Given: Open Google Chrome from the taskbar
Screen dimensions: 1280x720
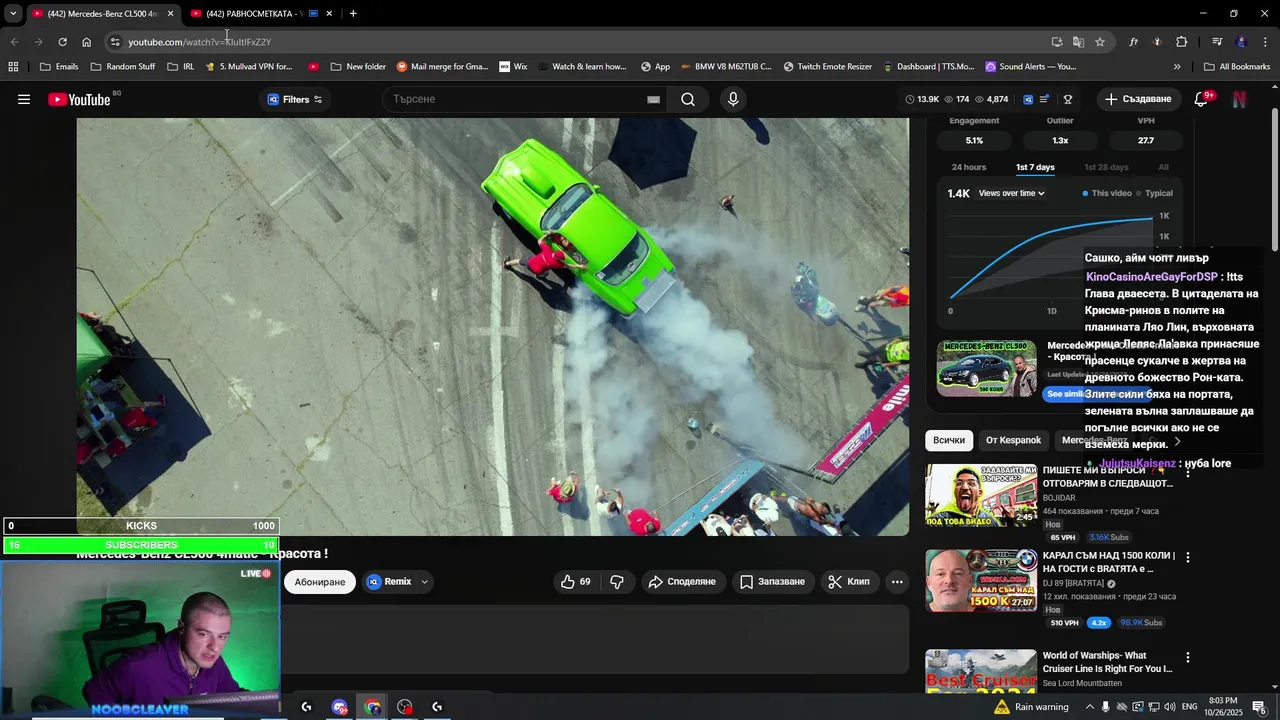Looking at the screenshot, I should (372, 707).
